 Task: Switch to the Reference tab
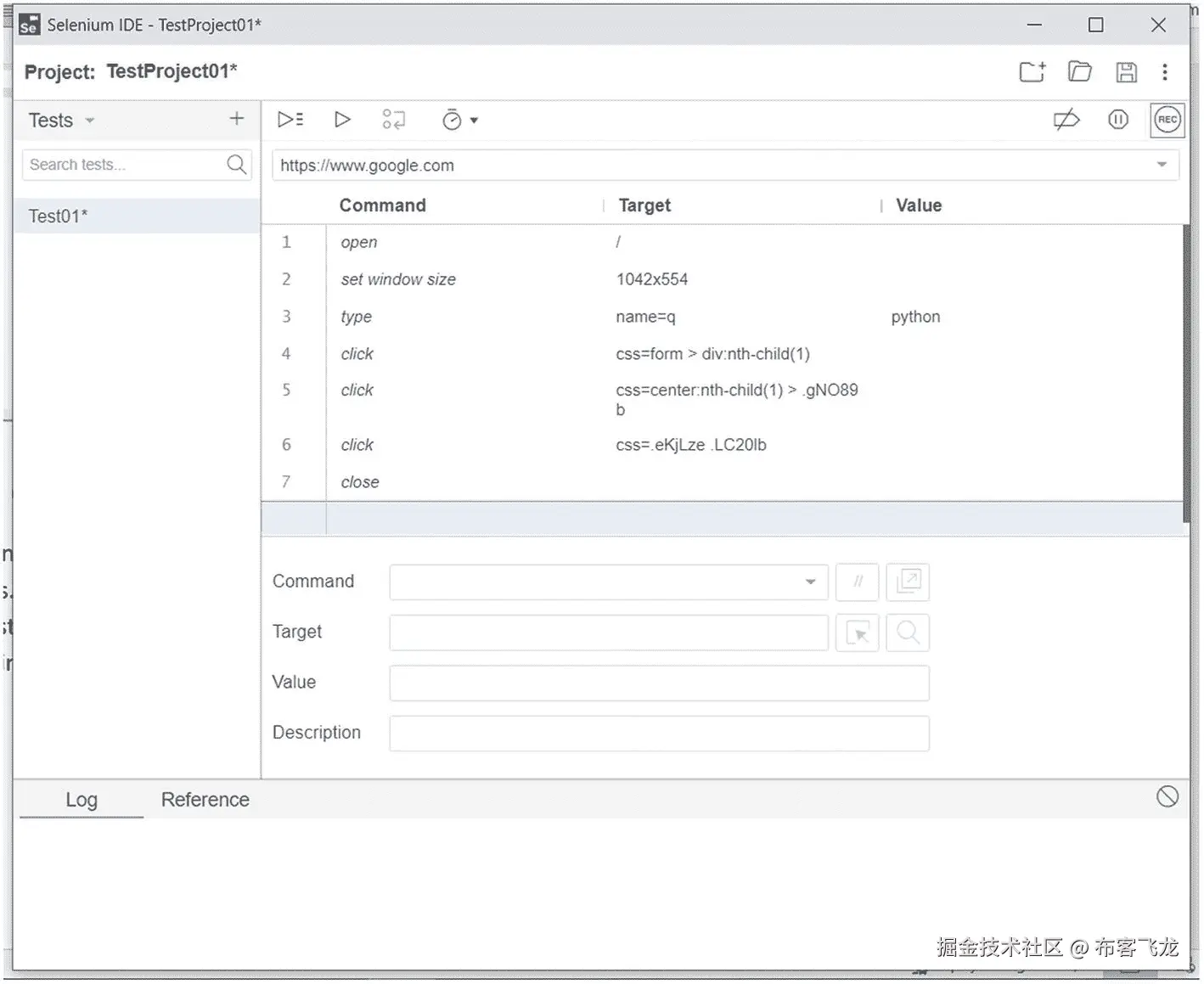click(x=205, y=800)
